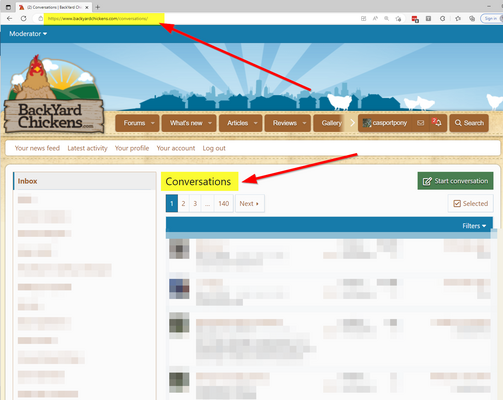This screenshot has height=400, width=503.
Task: Open conversations envelope icon
Action: pos(421,123)
